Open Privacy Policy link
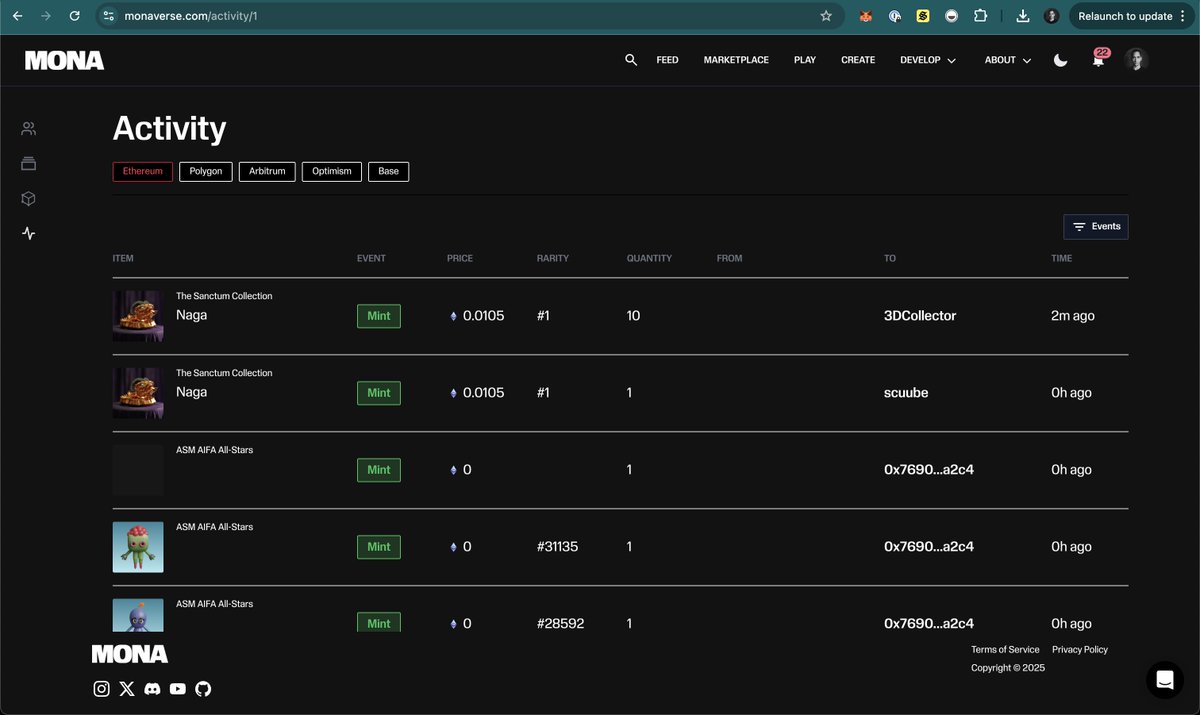1200x715 pixels. (x=1080, y=649)
